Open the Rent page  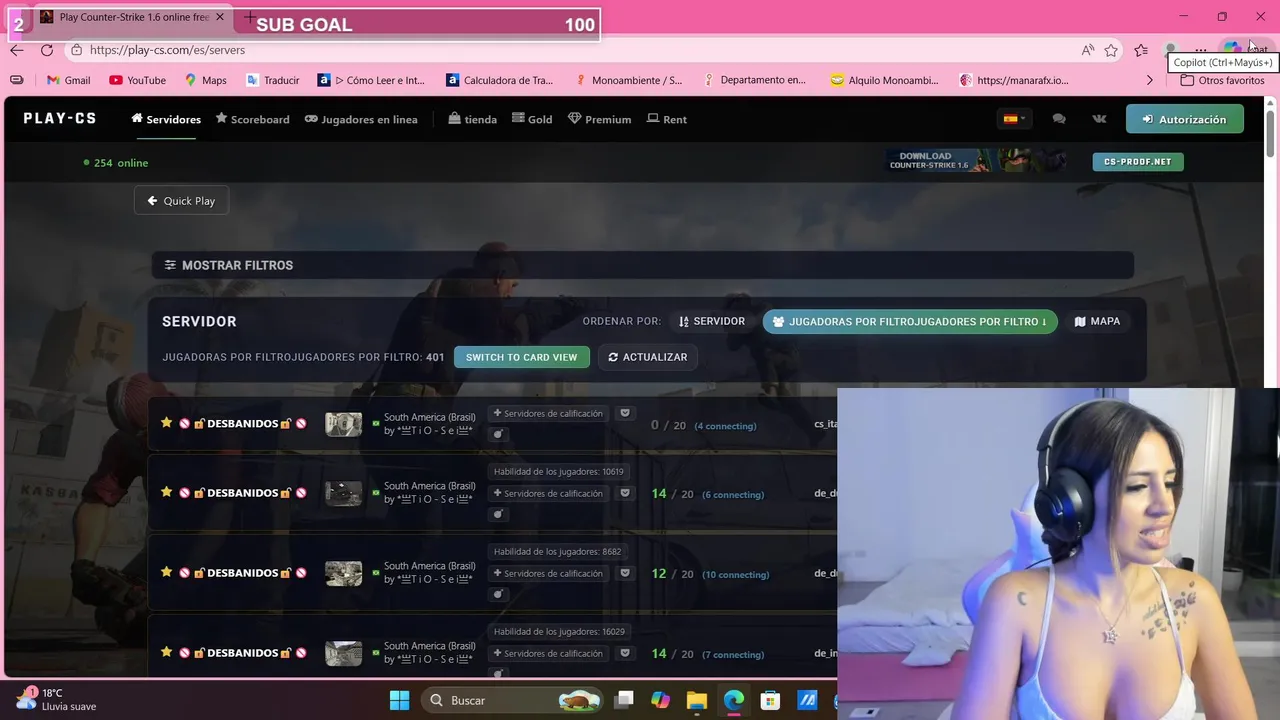pyautogui.click(x=667, y=119)
